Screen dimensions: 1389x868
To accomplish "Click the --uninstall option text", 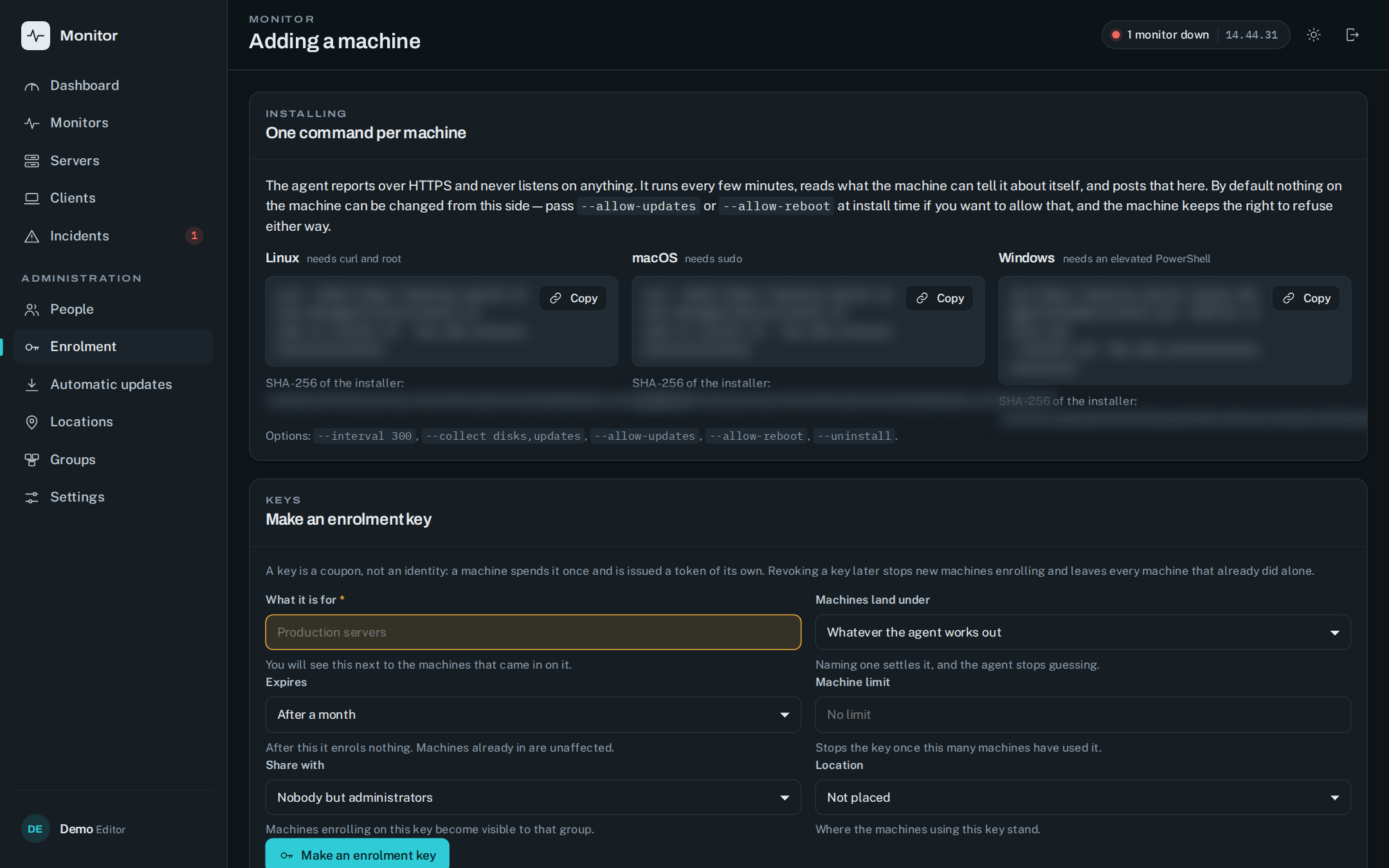I will pyautogui.click(x=854, y=436).
